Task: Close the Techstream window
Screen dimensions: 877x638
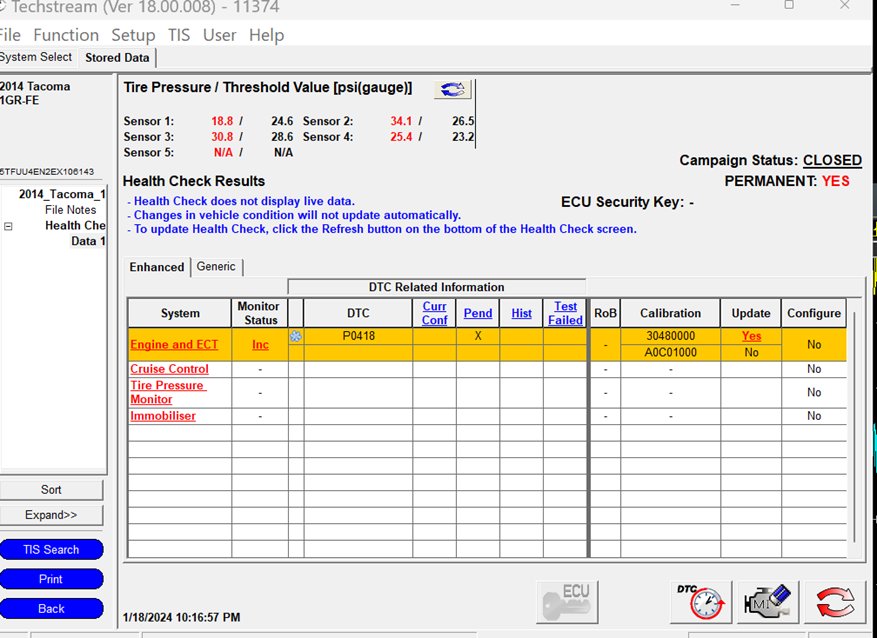Action: [x=845, y=6]
